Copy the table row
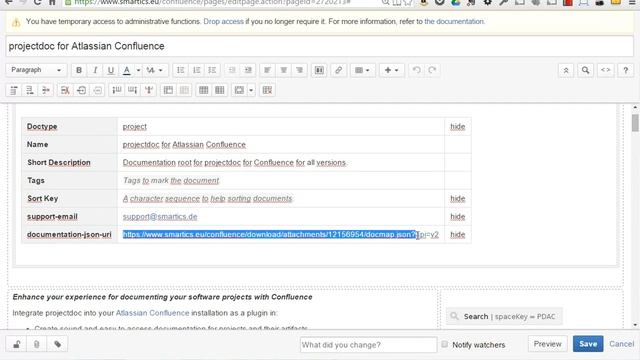Image resolution: width=640 pixels, height=360 pixels. click(x=81, y=90)
